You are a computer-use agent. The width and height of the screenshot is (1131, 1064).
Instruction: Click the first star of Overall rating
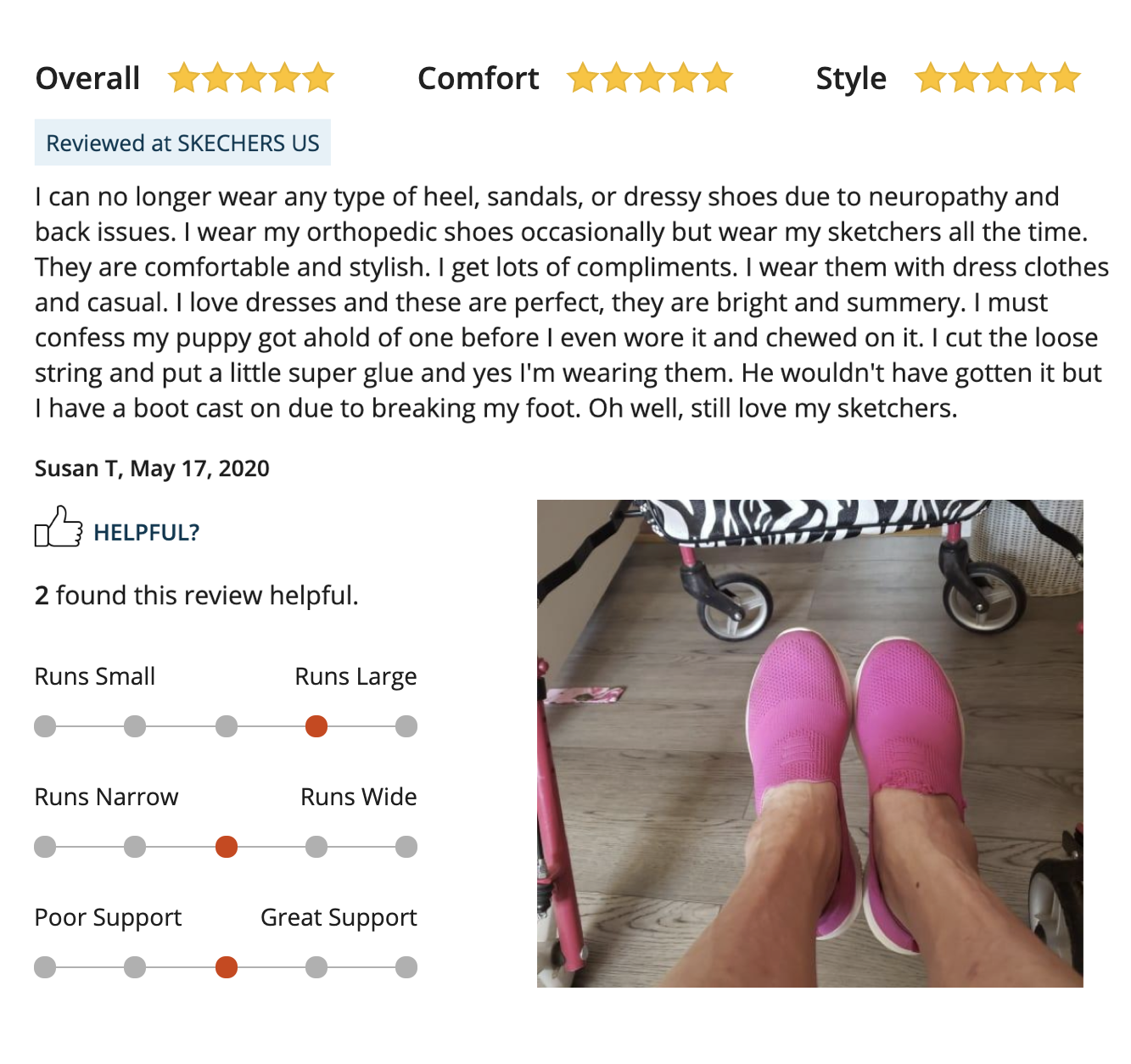pyautogui.click(x=183, y=78)
